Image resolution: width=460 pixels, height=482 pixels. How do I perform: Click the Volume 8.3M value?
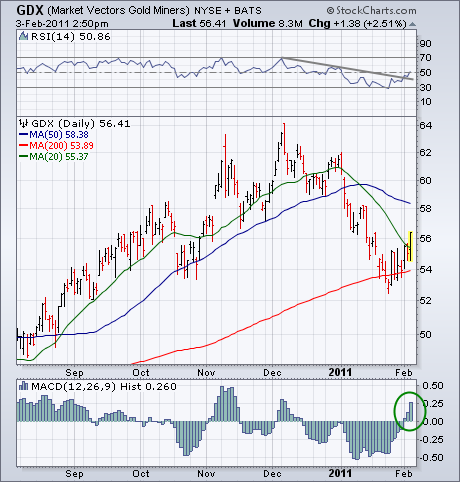(268, 24)
